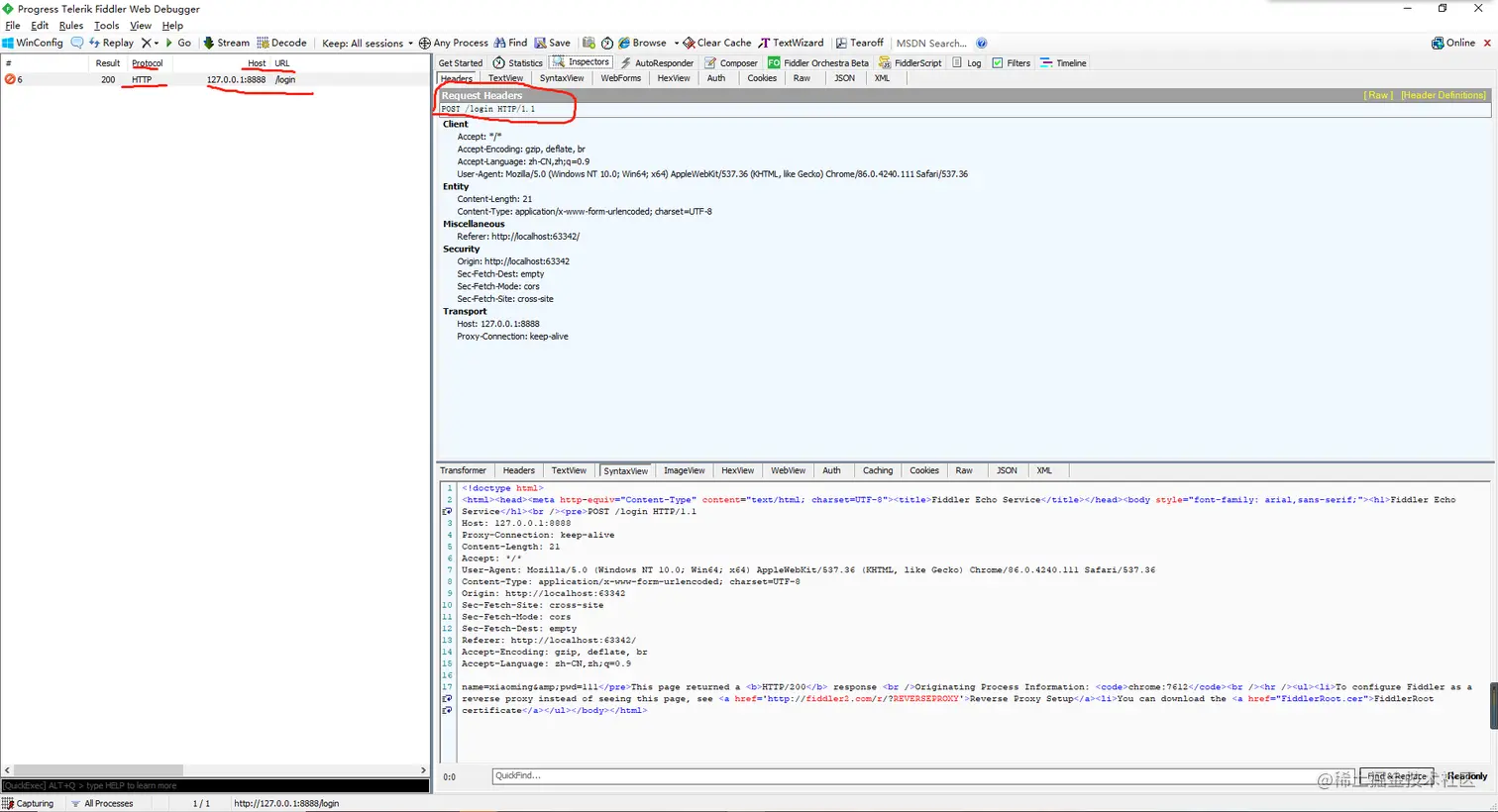Open the Composer tab
Image resolution: width=1498 pixels, height=812 pixels.
[x=731, y=62]
